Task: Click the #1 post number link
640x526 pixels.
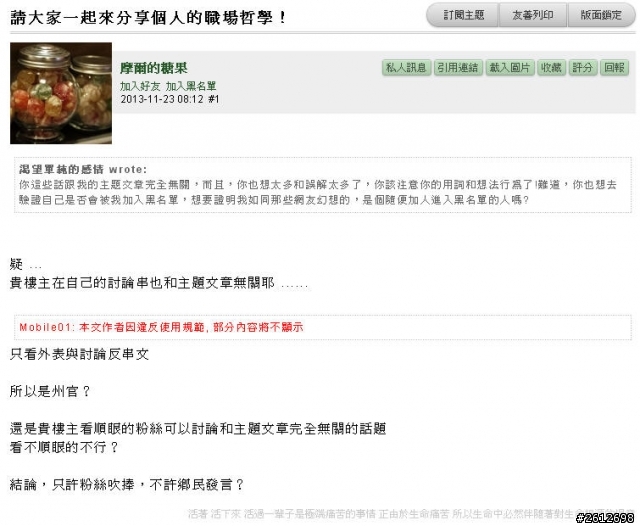Action: pyautogui.click(x=213, y=99)
